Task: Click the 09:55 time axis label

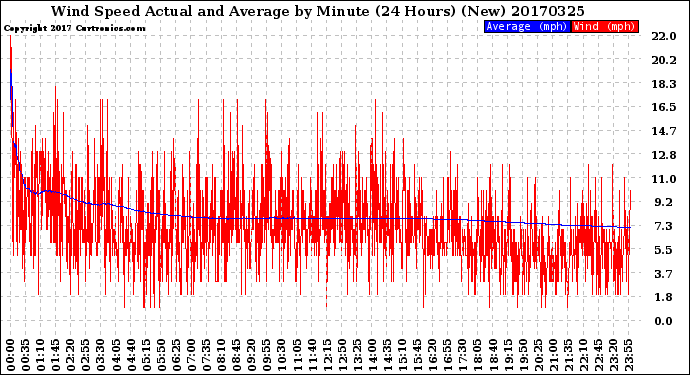Action: [x=267, y=355]
